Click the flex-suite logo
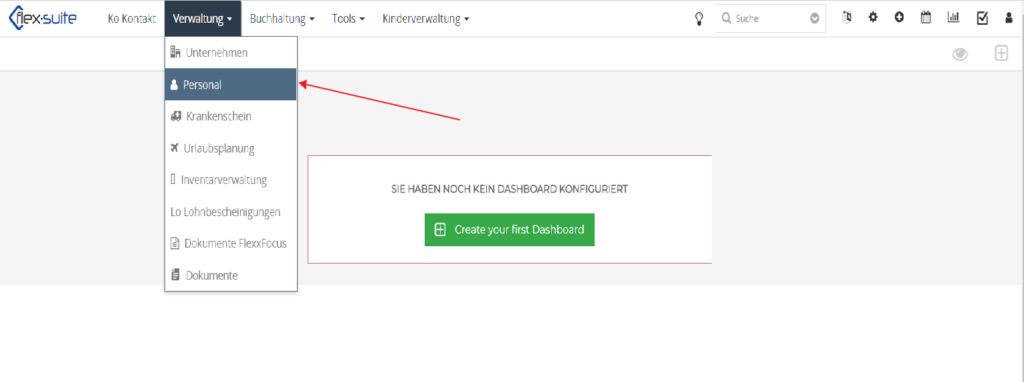The image size is (1024, 382). 42,18
